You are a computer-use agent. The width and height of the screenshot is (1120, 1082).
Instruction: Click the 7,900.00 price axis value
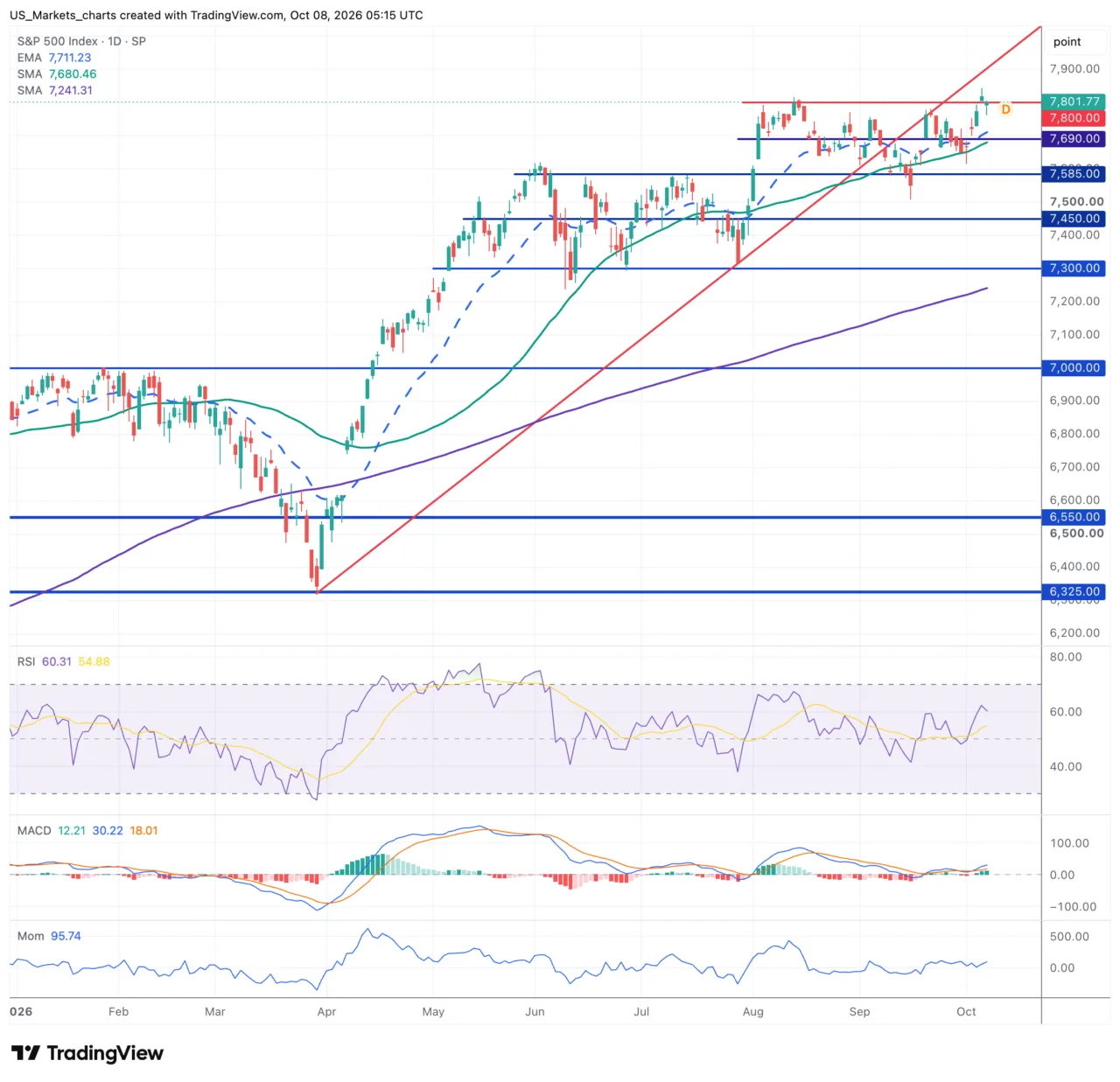(1075, 69)
